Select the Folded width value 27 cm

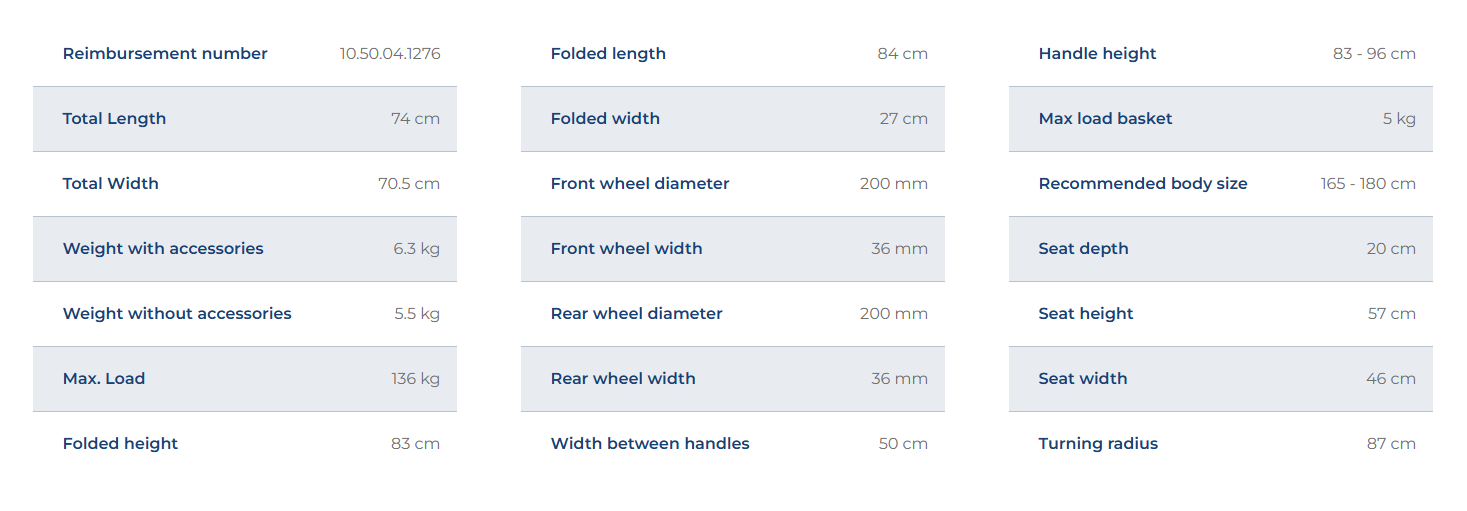904,119
